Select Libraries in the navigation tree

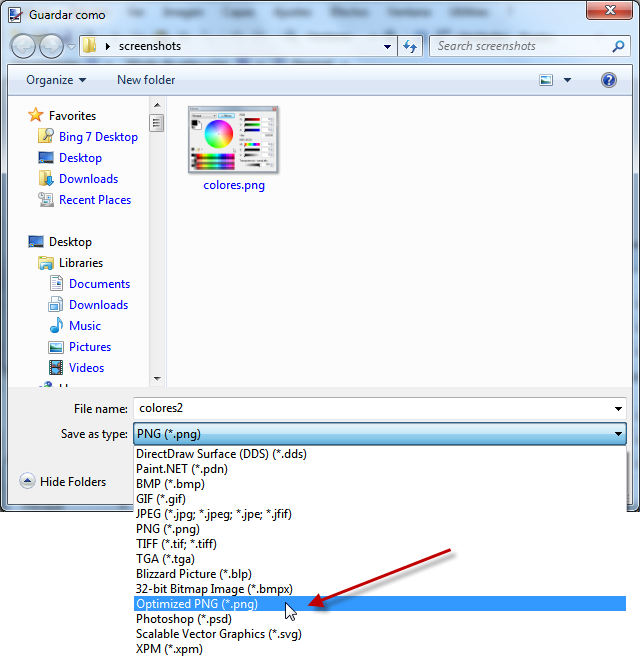(81, 263)
